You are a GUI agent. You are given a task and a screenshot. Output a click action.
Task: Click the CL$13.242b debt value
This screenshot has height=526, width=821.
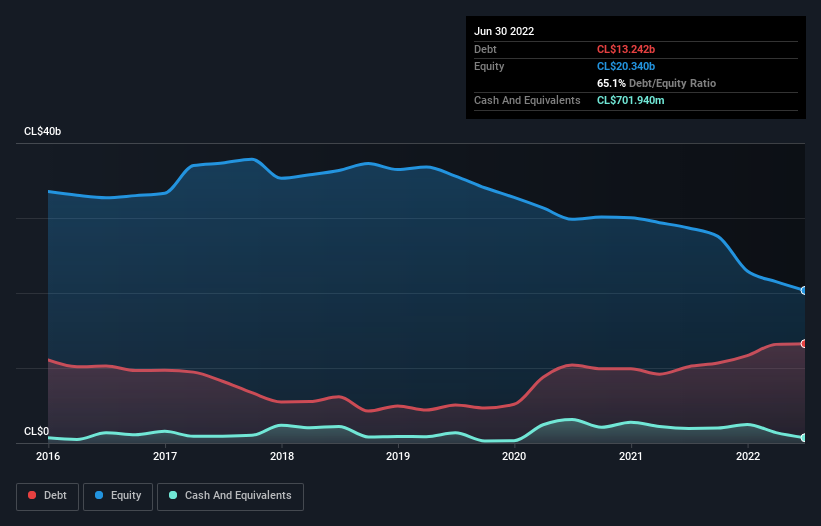626,49
